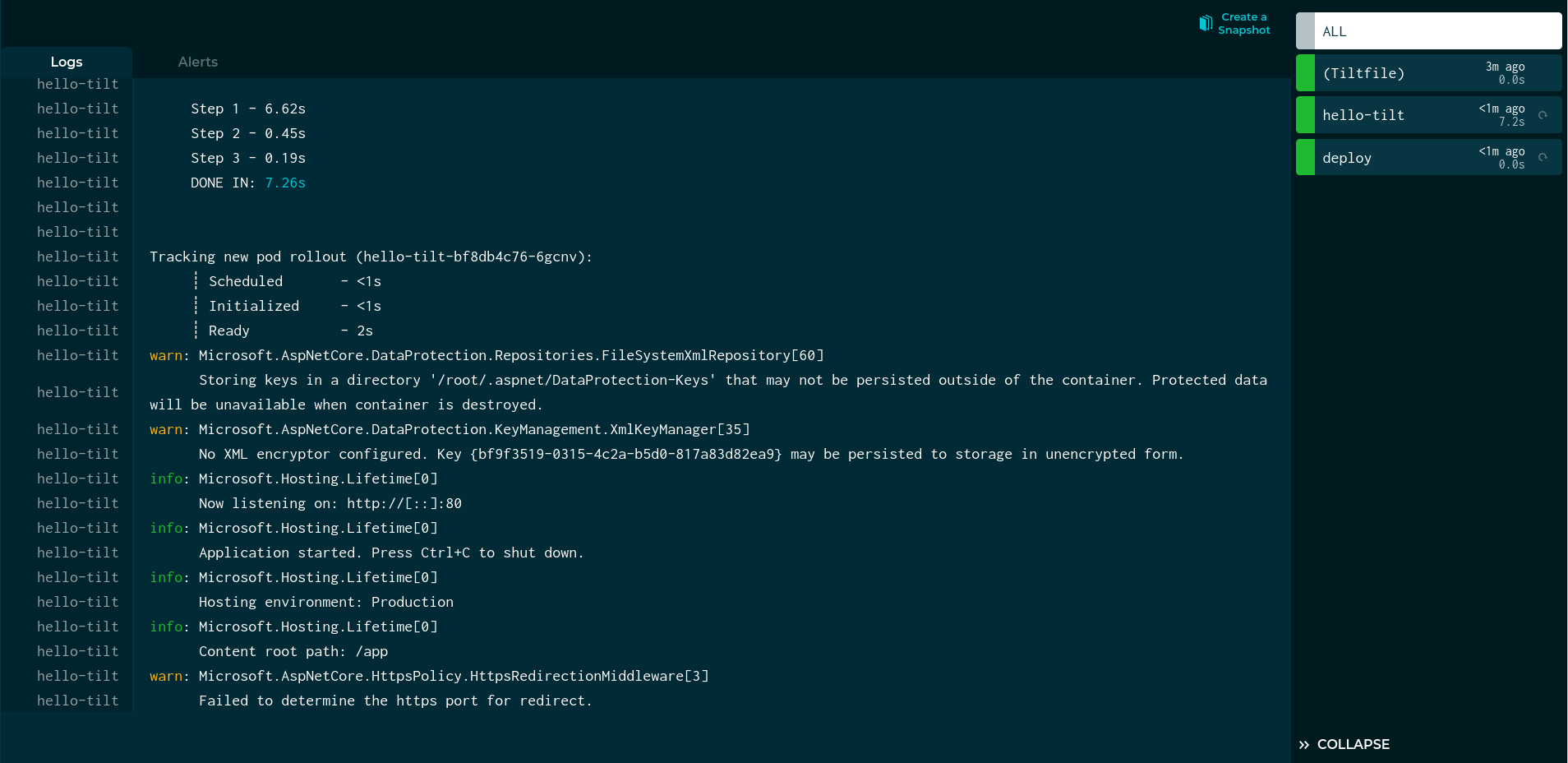Click the gray status block beside ALL
The image size is (1568, 763).
tap(1305, 31)
